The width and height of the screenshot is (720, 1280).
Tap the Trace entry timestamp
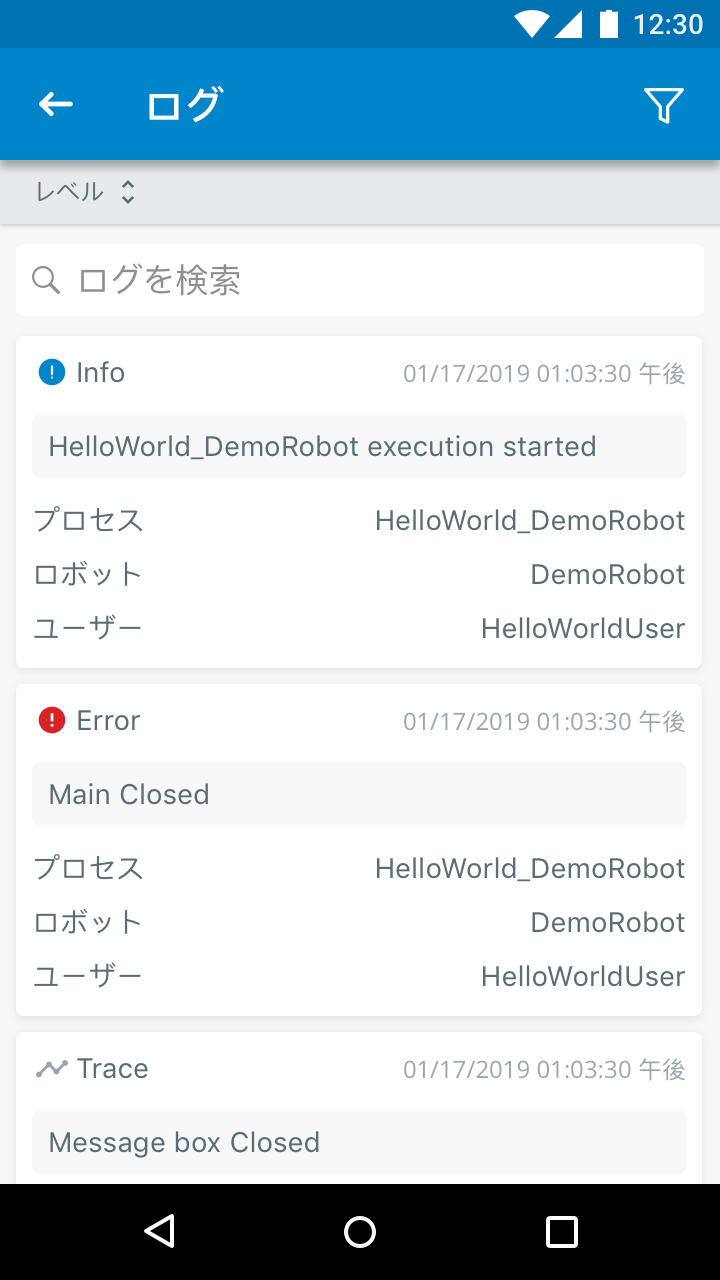(544, 1069)
